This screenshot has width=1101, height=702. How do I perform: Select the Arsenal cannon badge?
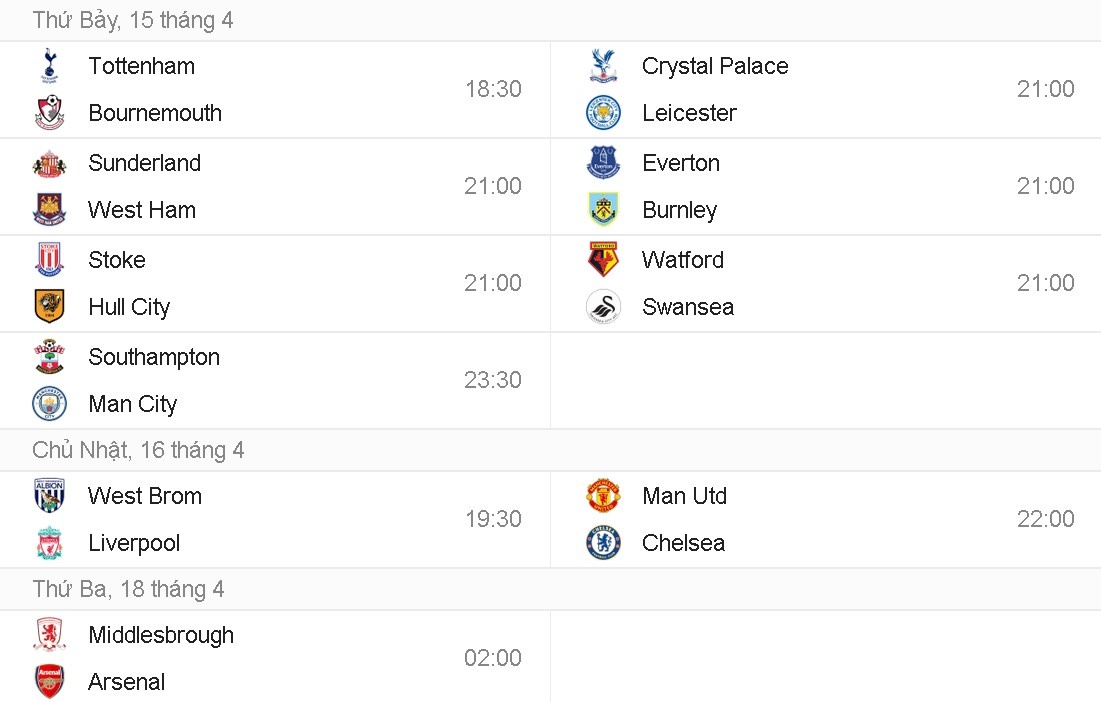[x=49, y=682]
